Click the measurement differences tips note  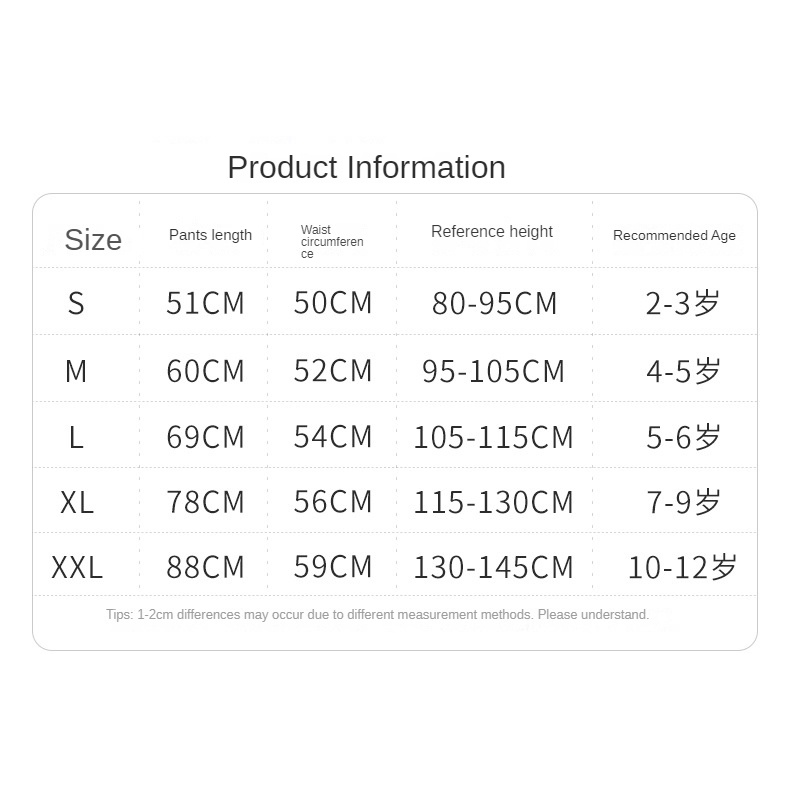click(378, 615)
